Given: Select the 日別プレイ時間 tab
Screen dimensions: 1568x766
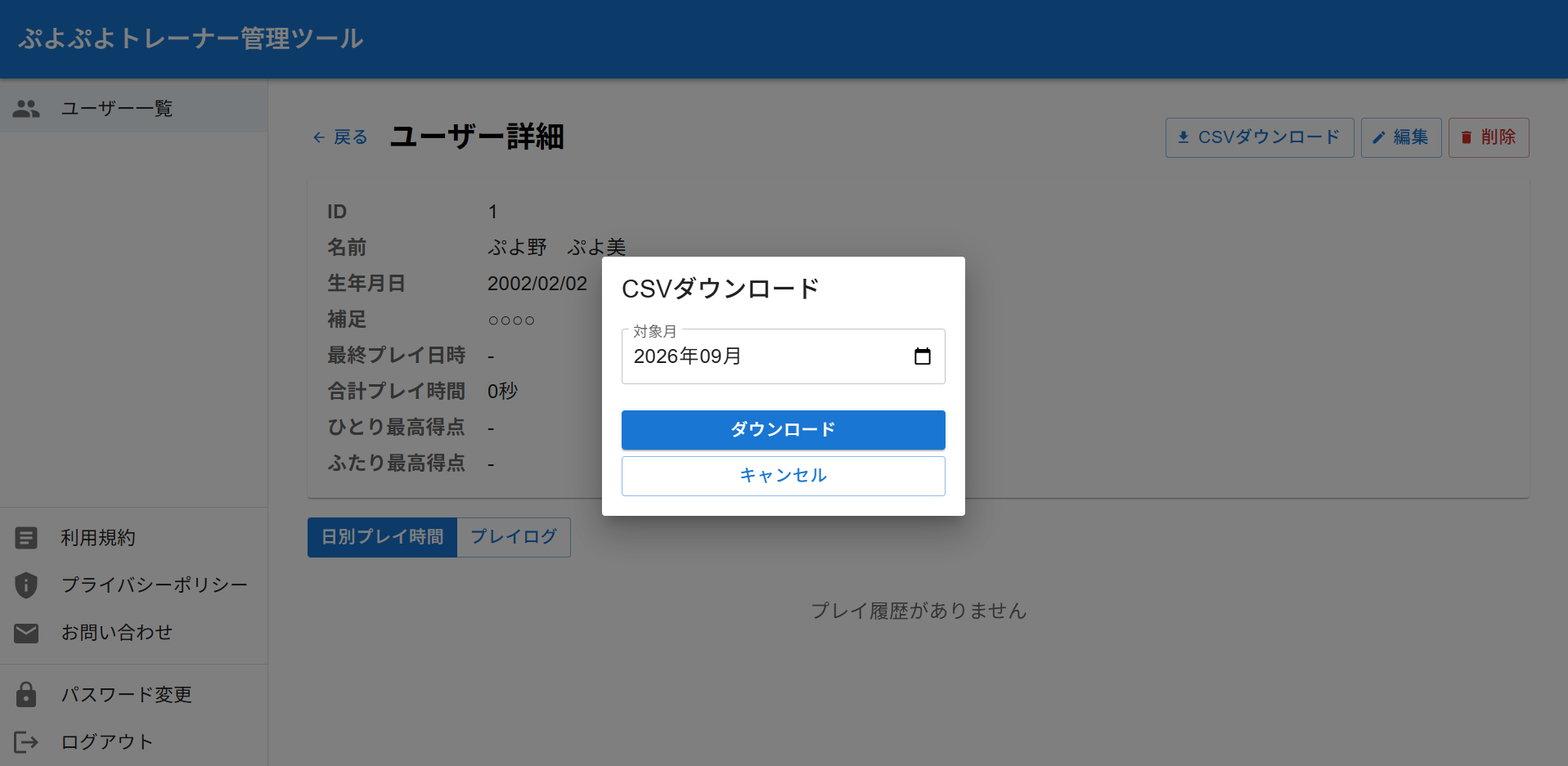Looking at the screenshot, I should pos(383,537).
